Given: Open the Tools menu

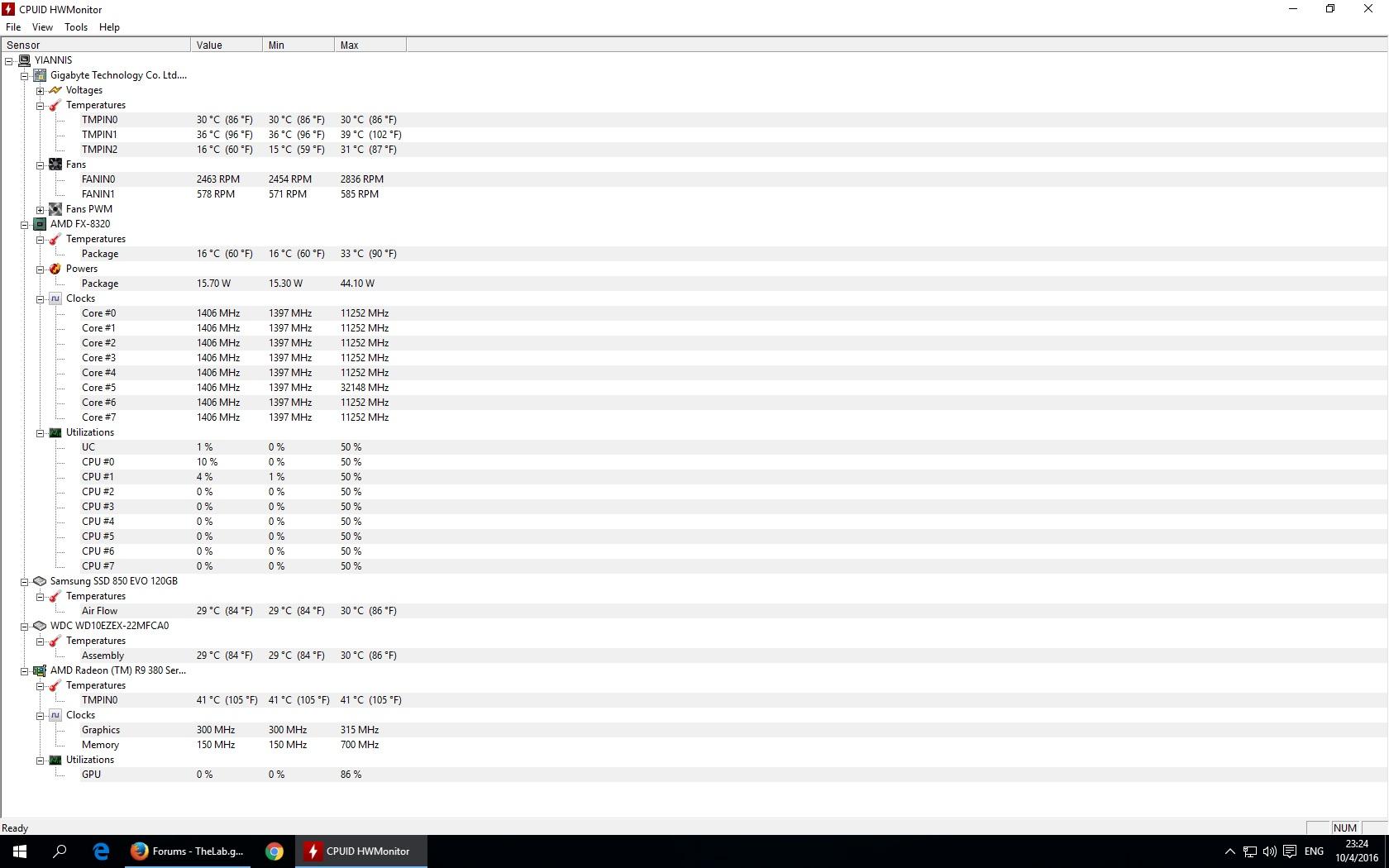Looking at the screenshot, I should (76, 27).
